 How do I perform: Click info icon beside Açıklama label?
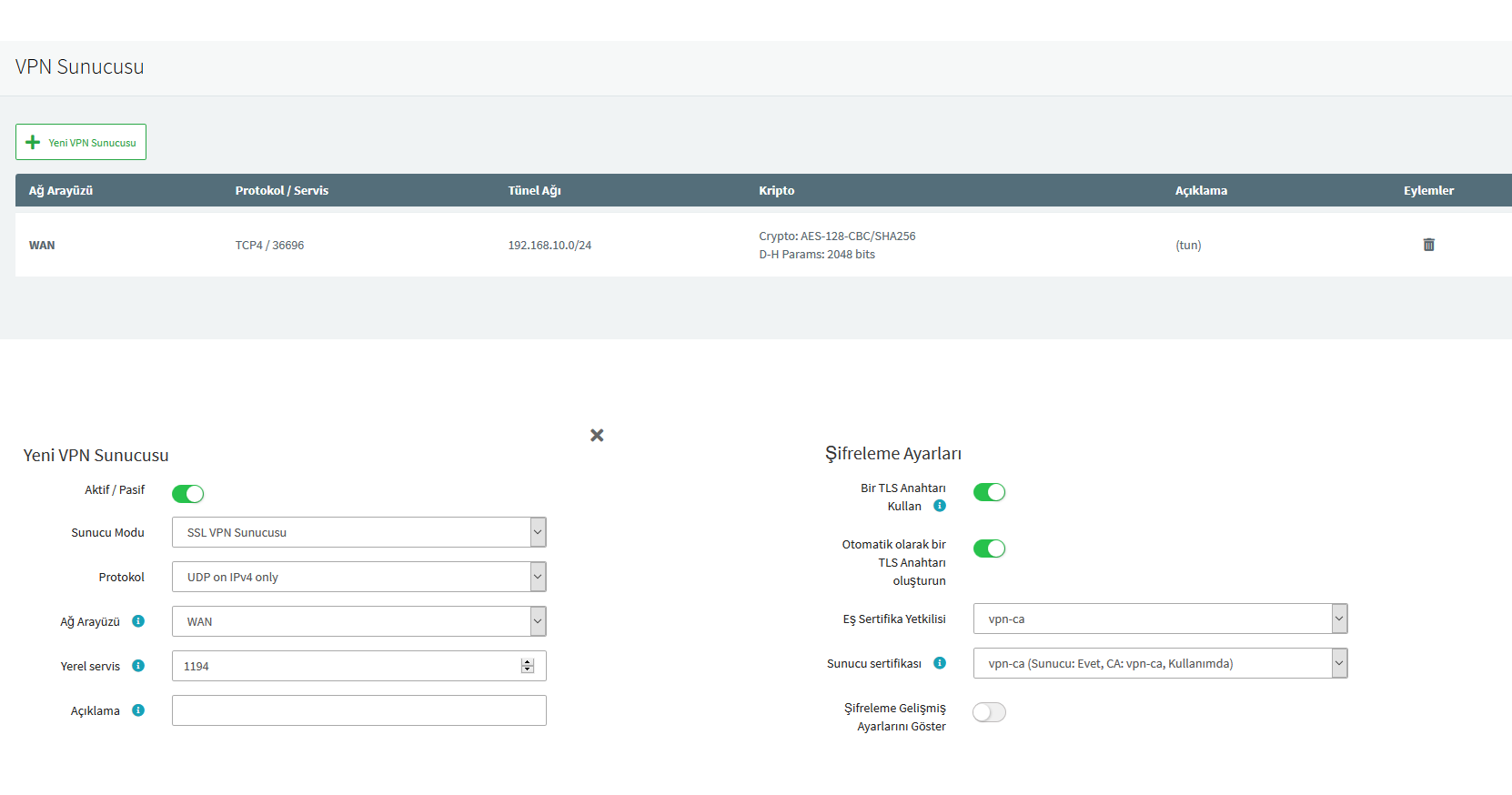click(138, 710)
